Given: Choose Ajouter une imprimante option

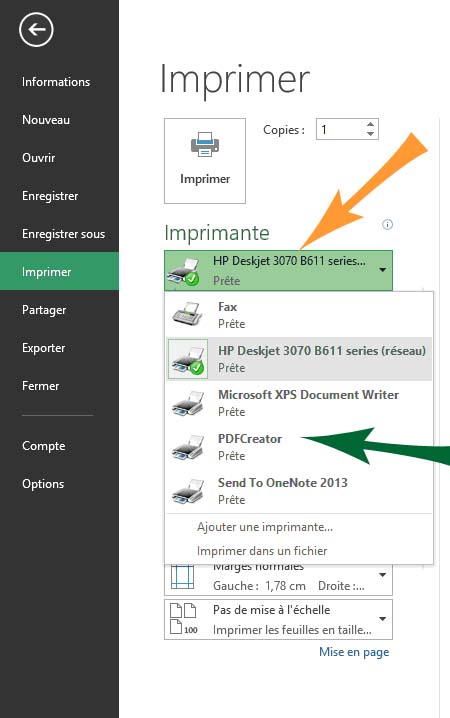Looking at the screenshot, I should (265, 527).
